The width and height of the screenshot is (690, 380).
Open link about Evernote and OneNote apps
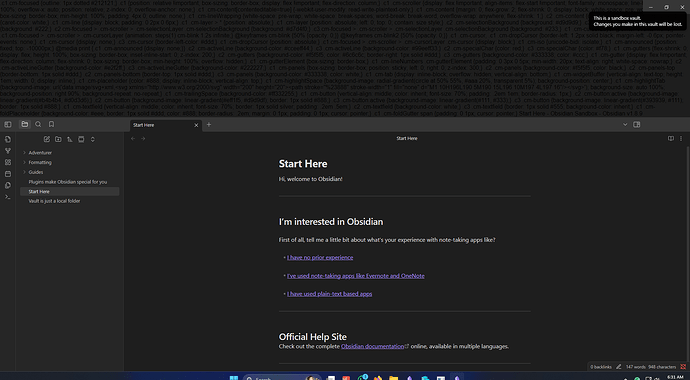coord(356,276)
